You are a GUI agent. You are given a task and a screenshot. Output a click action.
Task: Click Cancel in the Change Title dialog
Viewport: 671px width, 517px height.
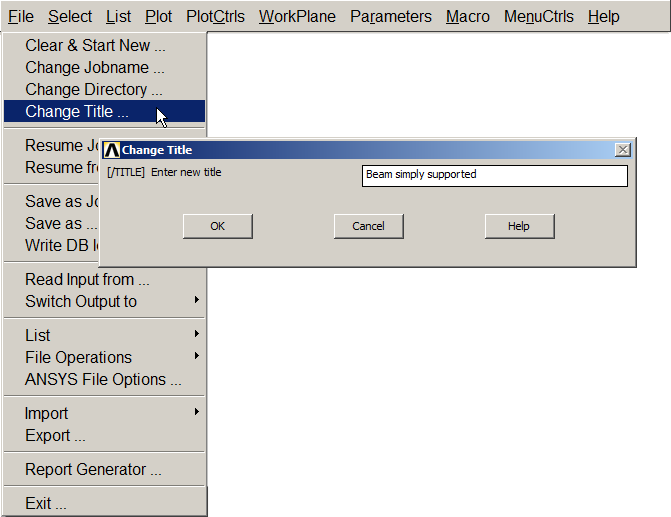click(368, 226)
